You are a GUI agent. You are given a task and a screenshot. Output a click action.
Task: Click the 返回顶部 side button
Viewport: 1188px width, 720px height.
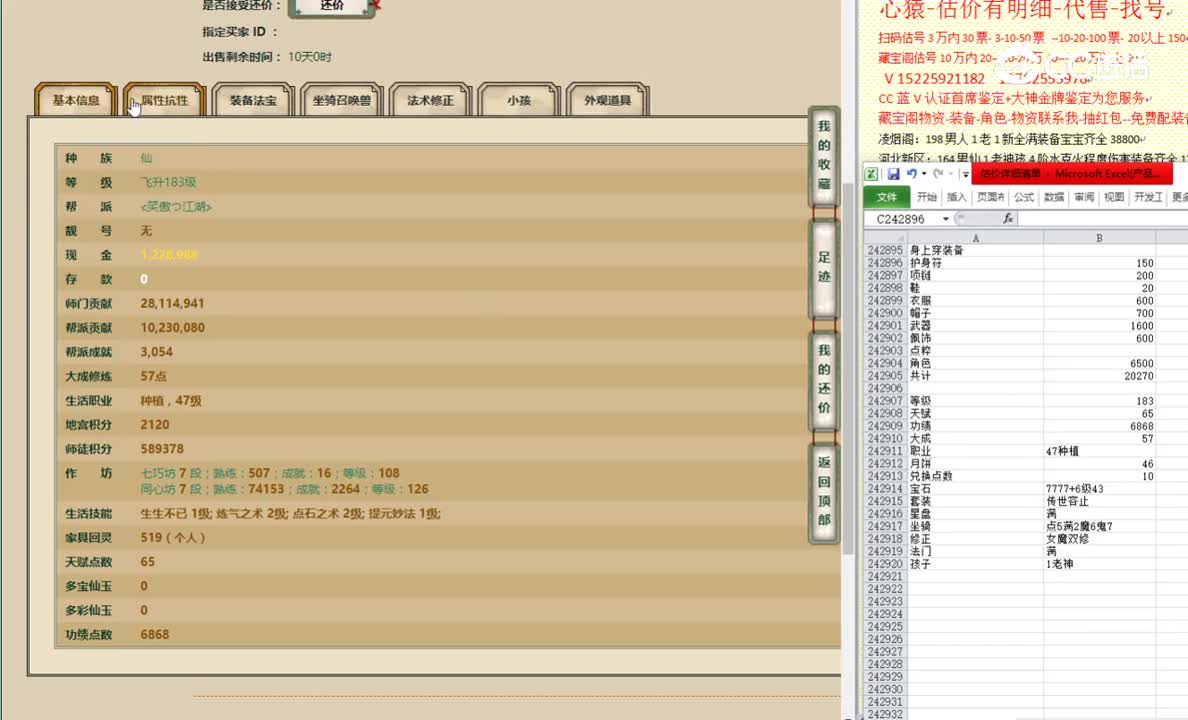[824, 491]
